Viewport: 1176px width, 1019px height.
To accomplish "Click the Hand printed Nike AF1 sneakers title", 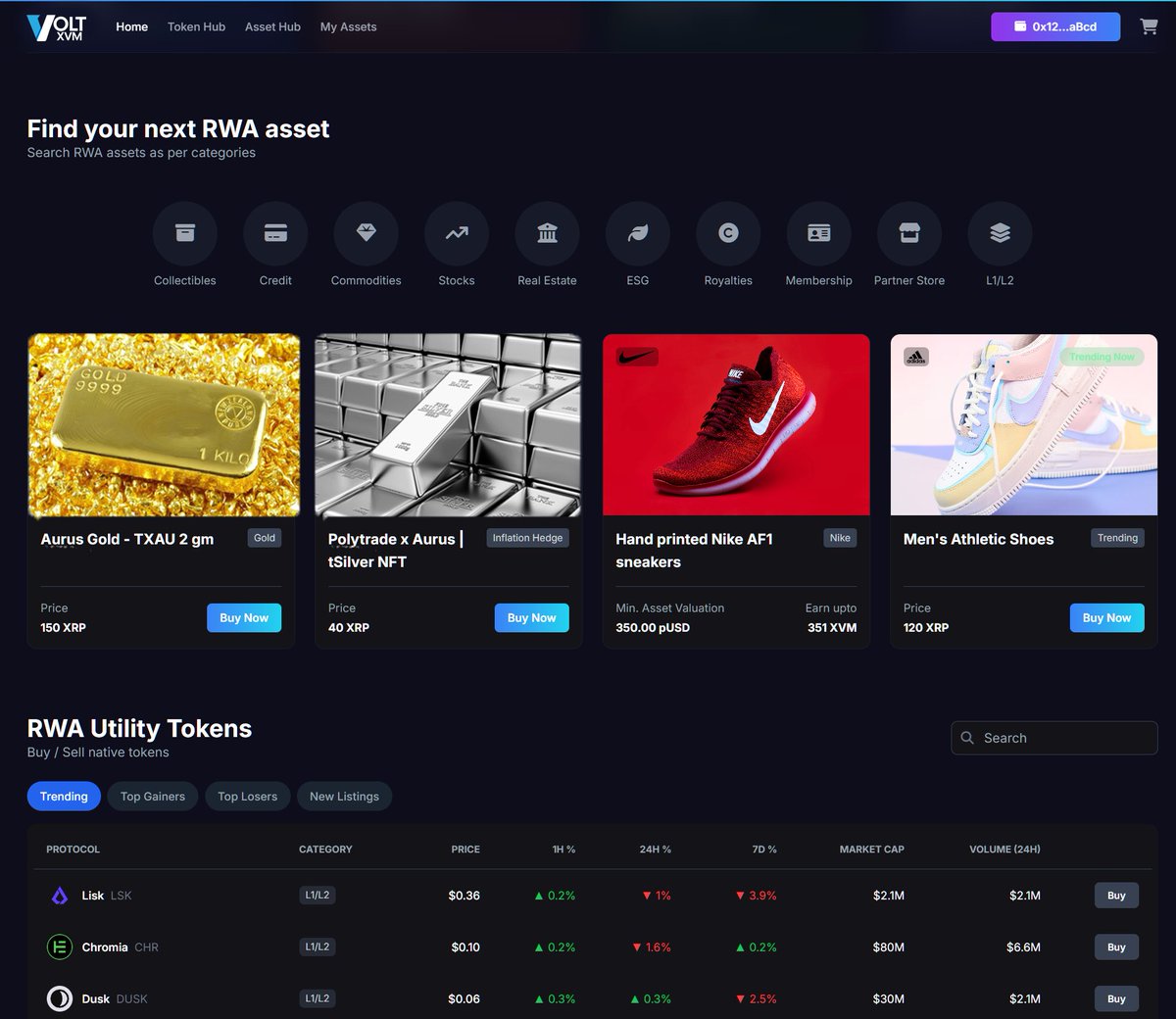I will 694,551.
